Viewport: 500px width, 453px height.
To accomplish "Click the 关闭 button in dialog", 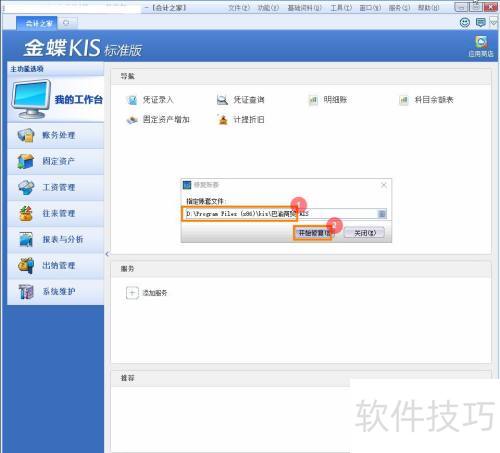I will click(x=365, y=233).
